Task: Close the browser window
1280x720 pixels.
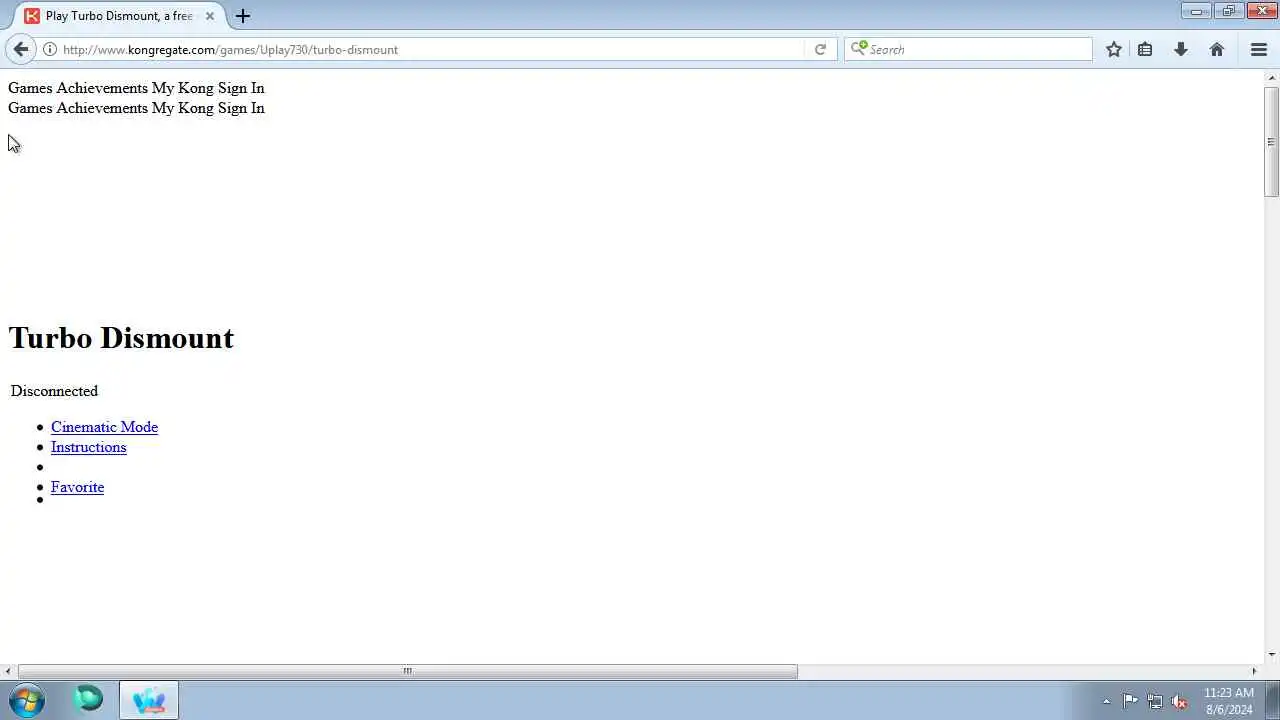Action: point(1261,11)
